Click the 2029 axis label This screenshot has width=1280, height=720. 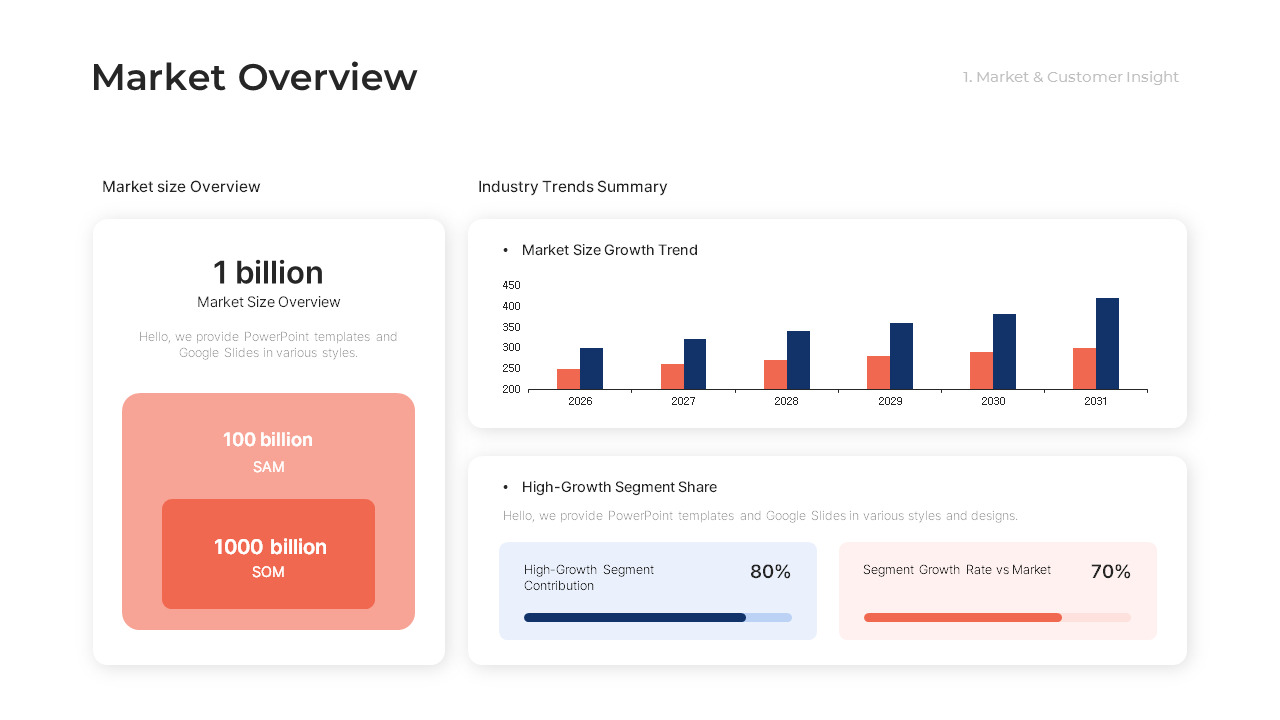point(890,401)
